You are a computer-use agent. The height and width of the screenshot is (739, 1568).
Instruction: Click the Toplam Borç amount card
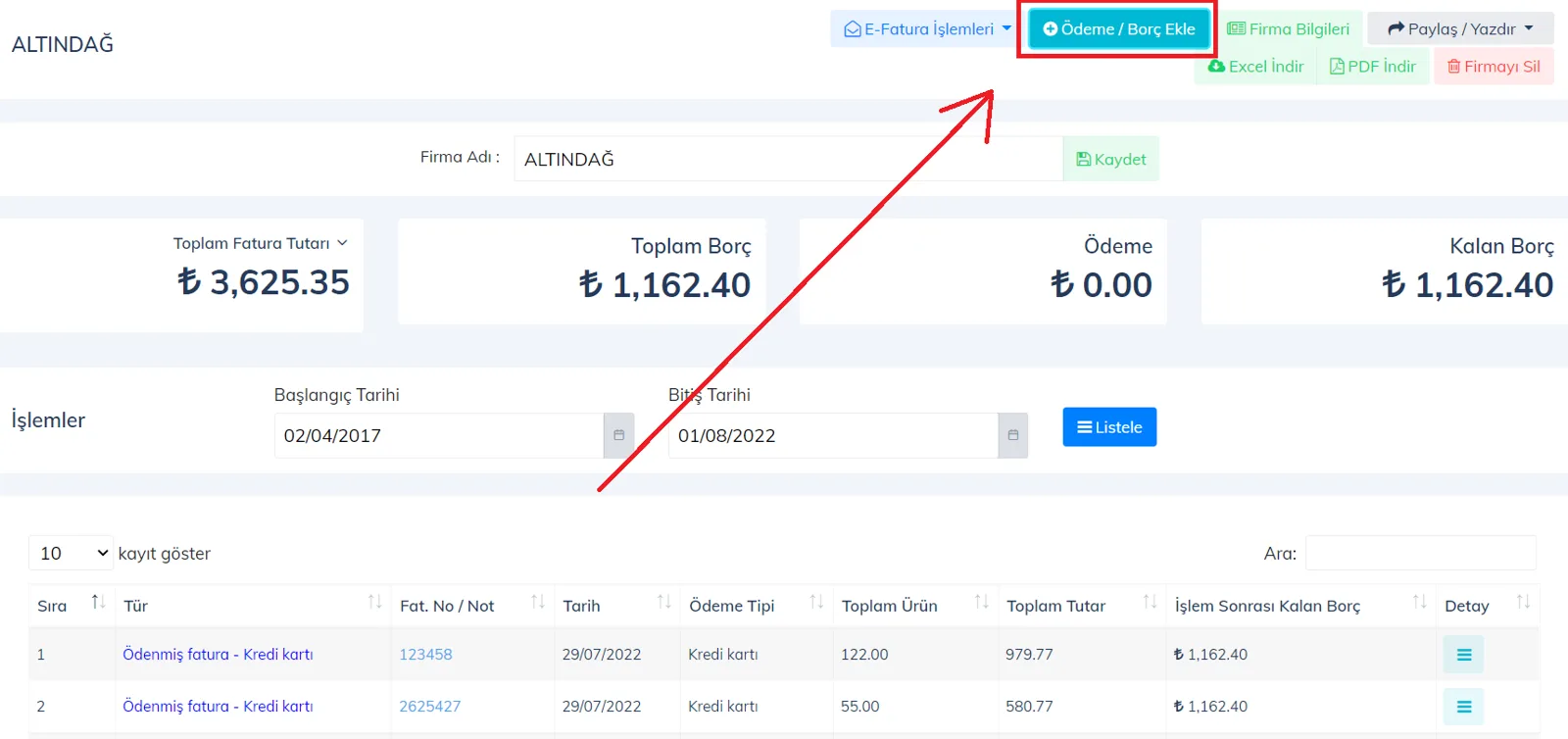[582, 271]
